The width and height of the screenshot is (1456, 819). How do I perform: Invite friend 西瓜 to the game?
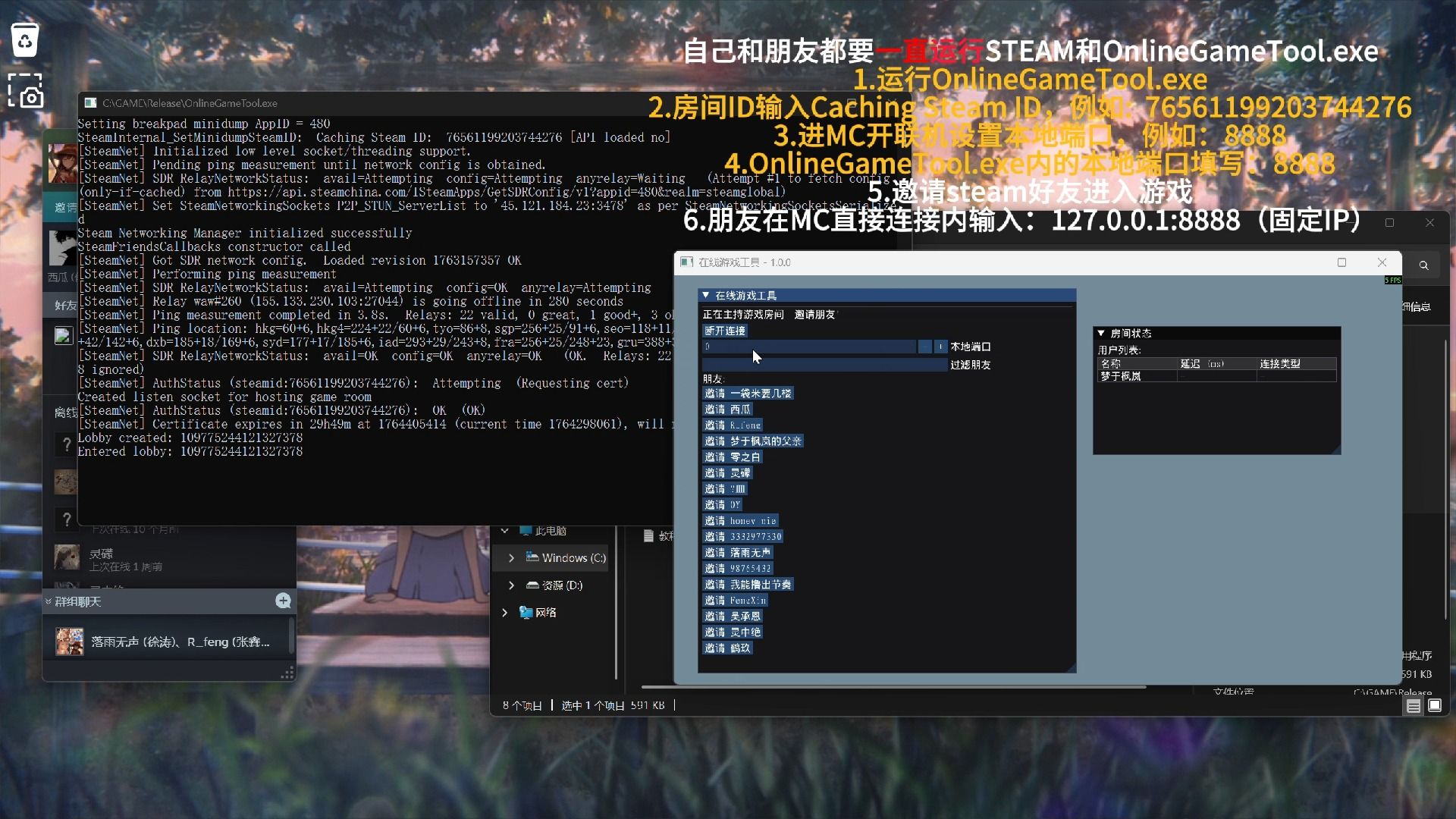pyautogui.click(x=727, y=409)
